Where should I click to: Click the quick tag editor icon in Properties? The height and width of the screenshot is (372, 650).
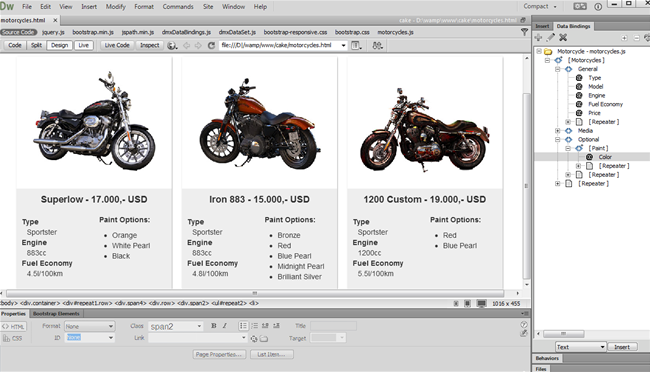point(524,333)
